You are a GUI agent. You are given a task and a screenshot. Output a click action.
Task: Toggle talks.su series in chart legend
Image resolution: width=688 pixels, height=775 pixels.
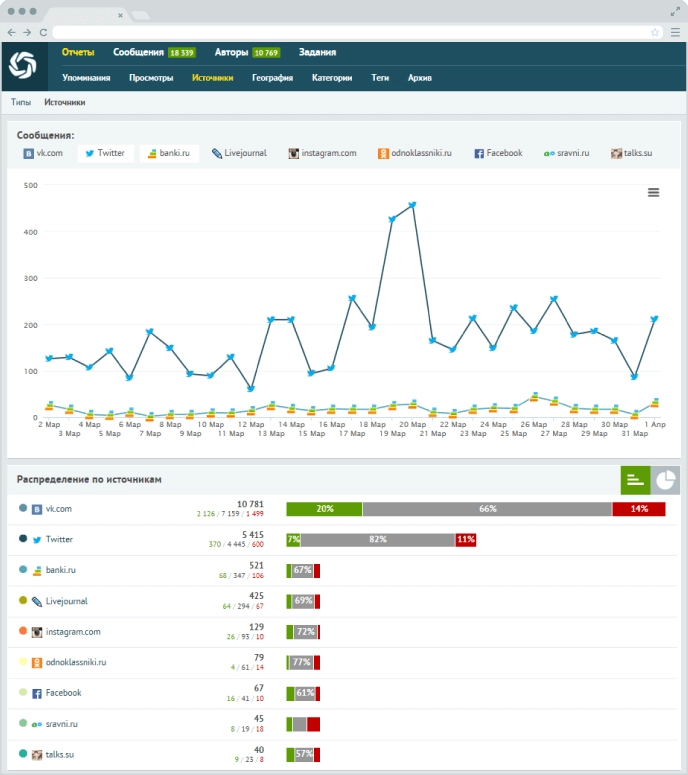tap(632, 153)
